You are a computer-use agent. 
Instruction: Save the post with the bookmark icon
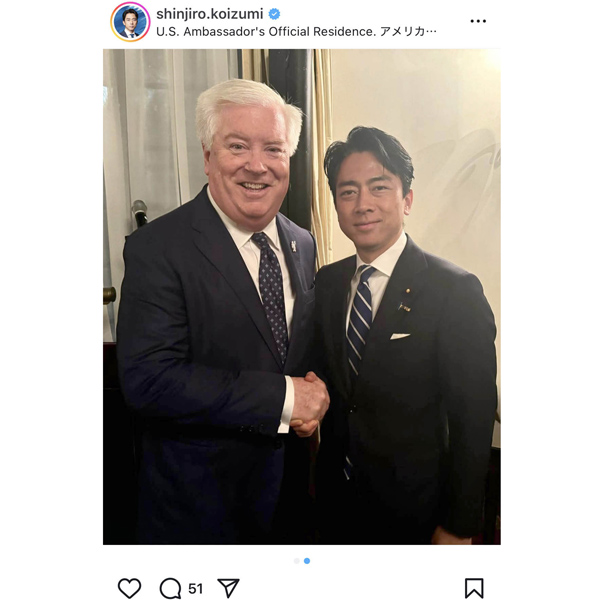click(x=474, y=588)
